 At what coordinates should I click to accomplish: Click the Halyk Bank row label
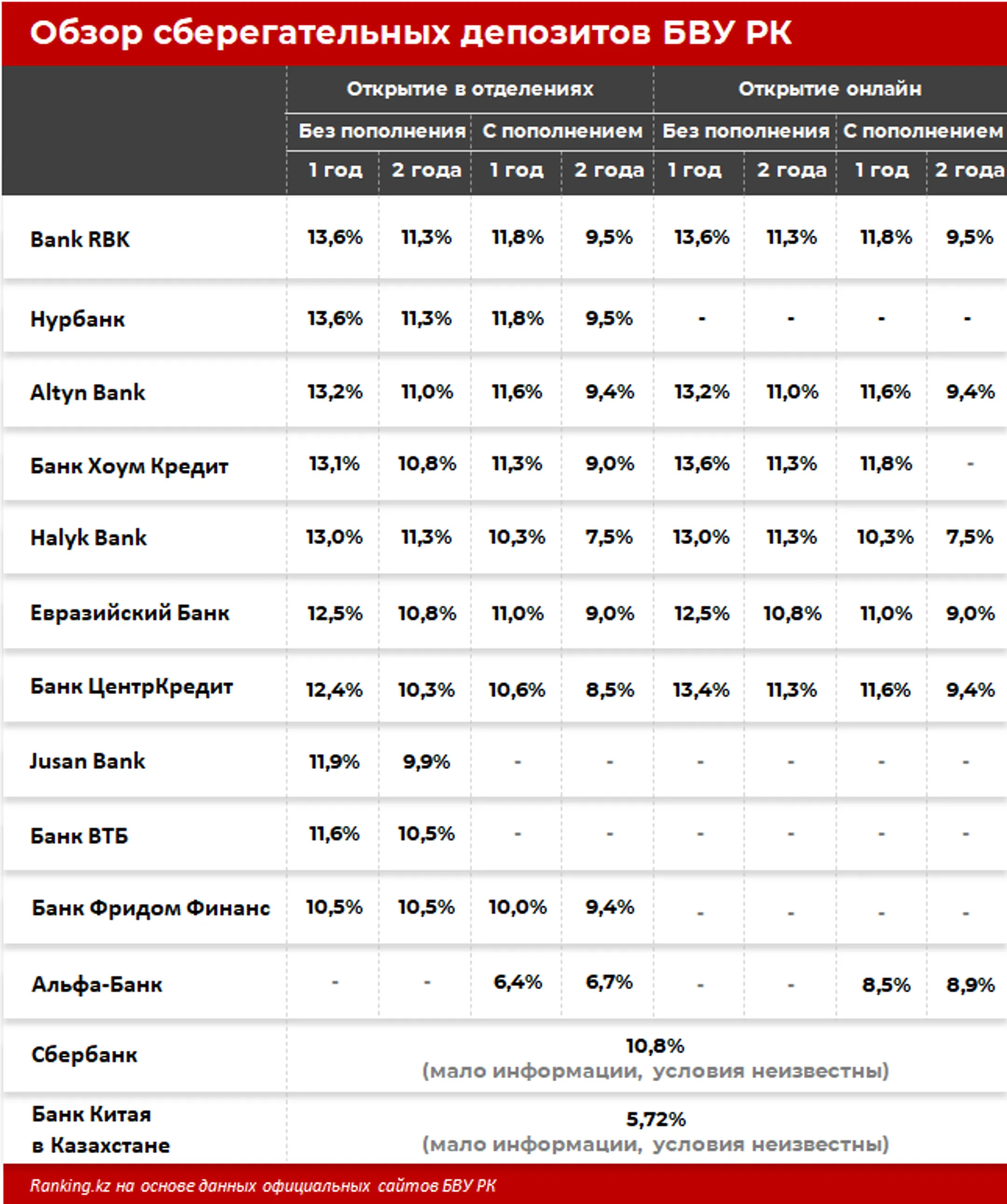click(88, 538)
